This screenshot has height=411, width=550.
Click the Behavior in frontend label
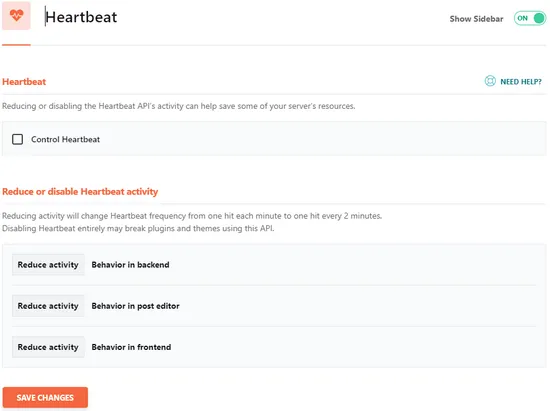click(x=131, y=347)
